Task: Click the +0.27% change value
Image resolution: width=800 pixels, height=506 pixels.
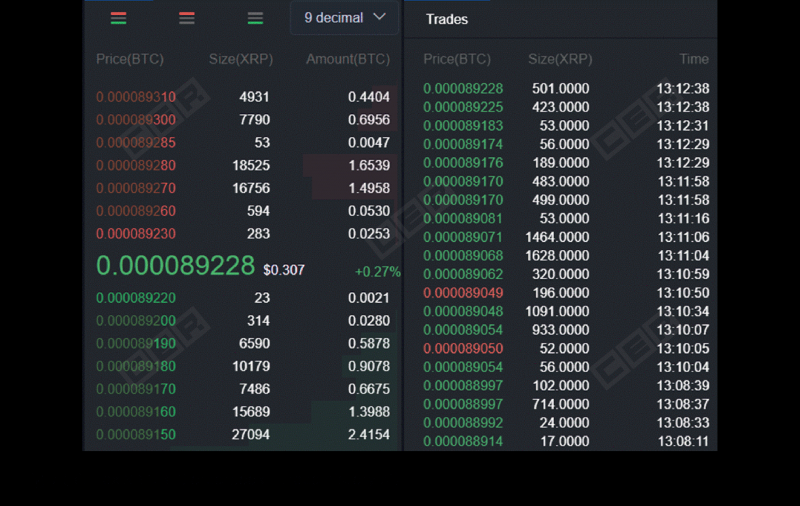Action: pos(378,272)
